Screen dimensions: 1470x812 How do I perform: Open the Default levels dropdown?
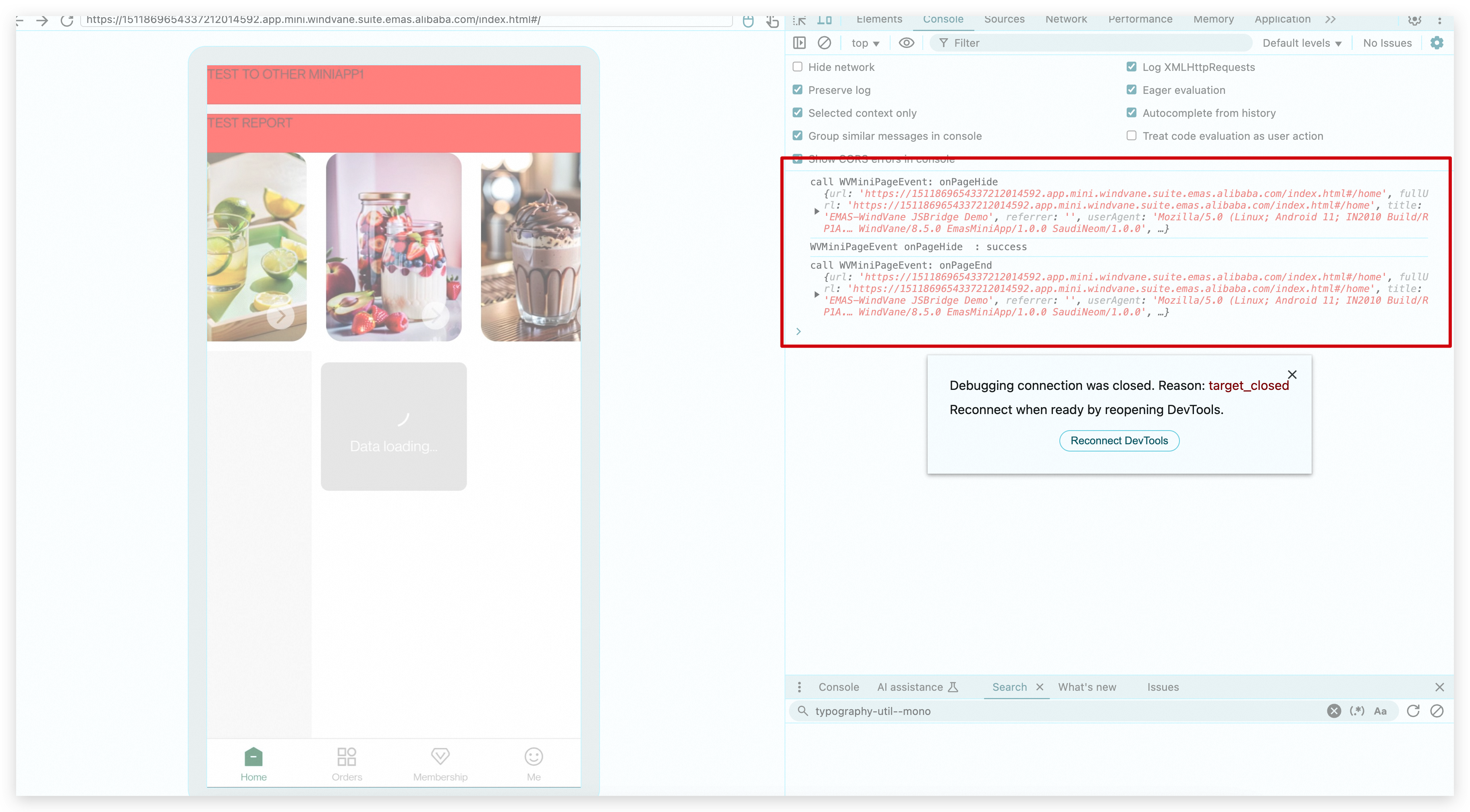(x=1301, y=43)
